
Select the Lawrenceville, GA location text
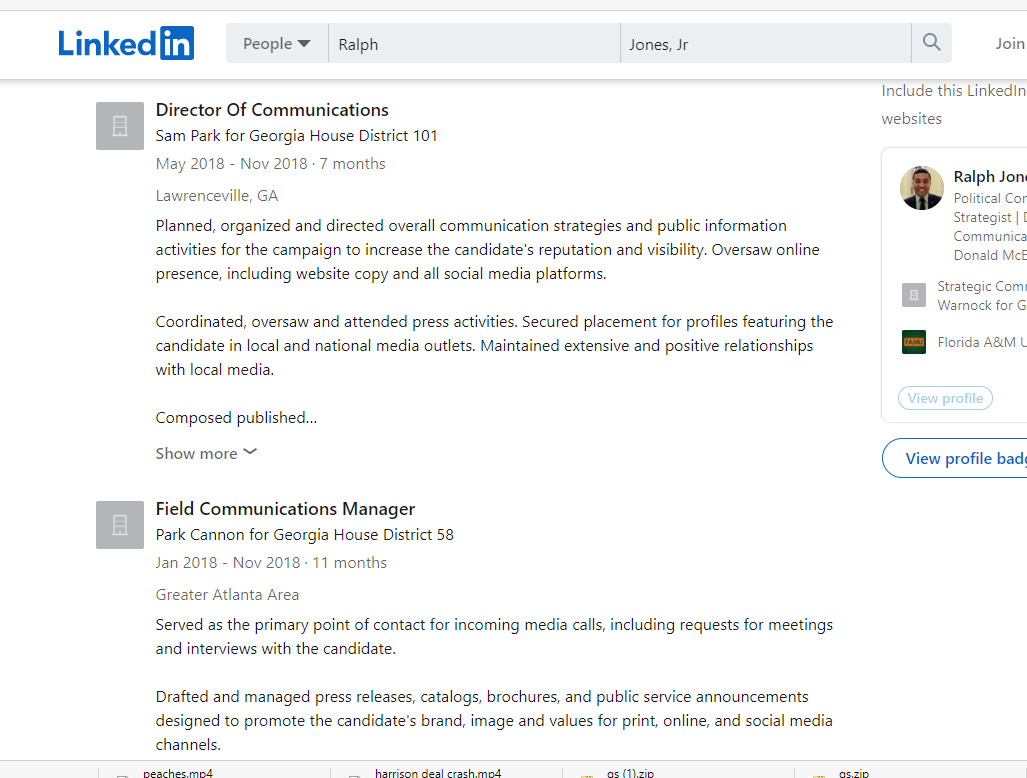coord(217,195)
